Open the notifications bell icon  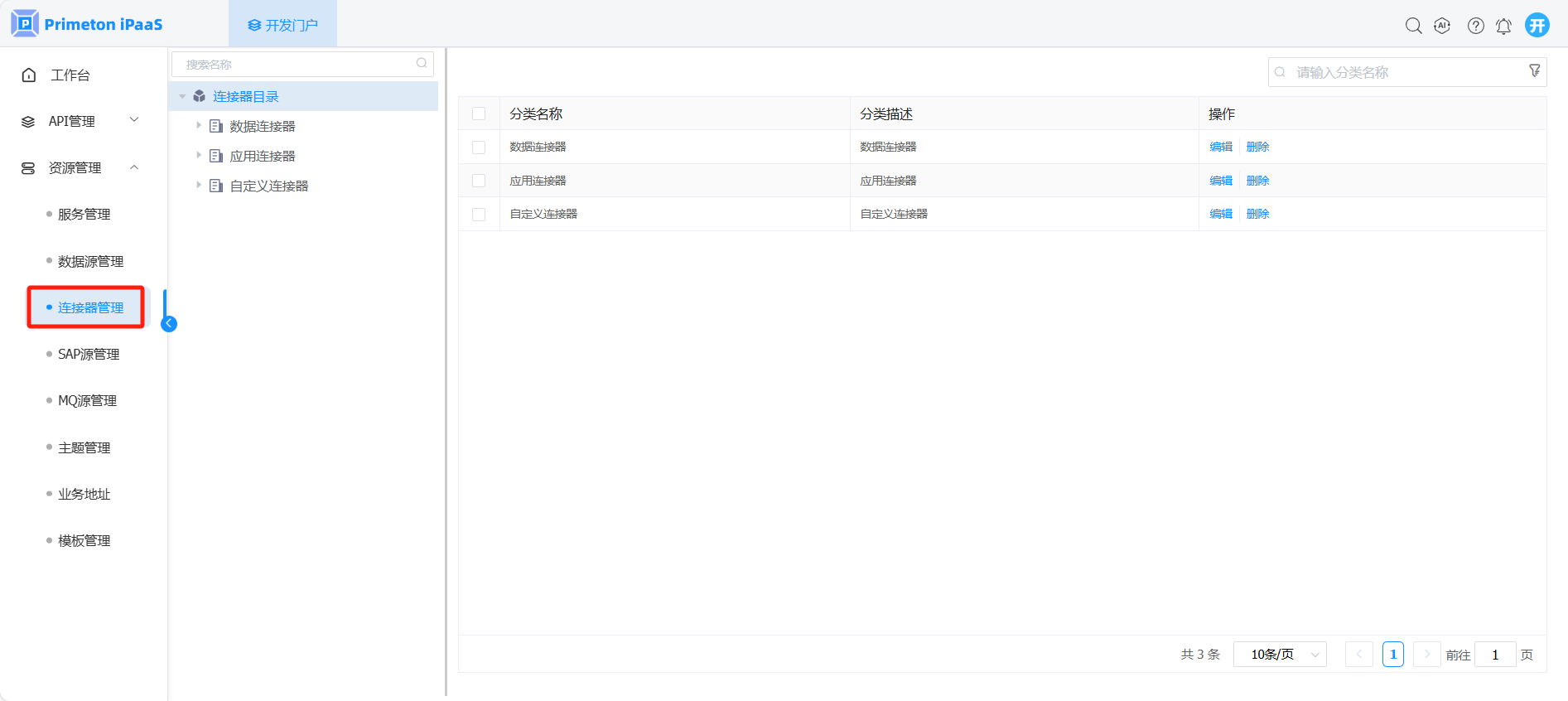[1503, 26]
